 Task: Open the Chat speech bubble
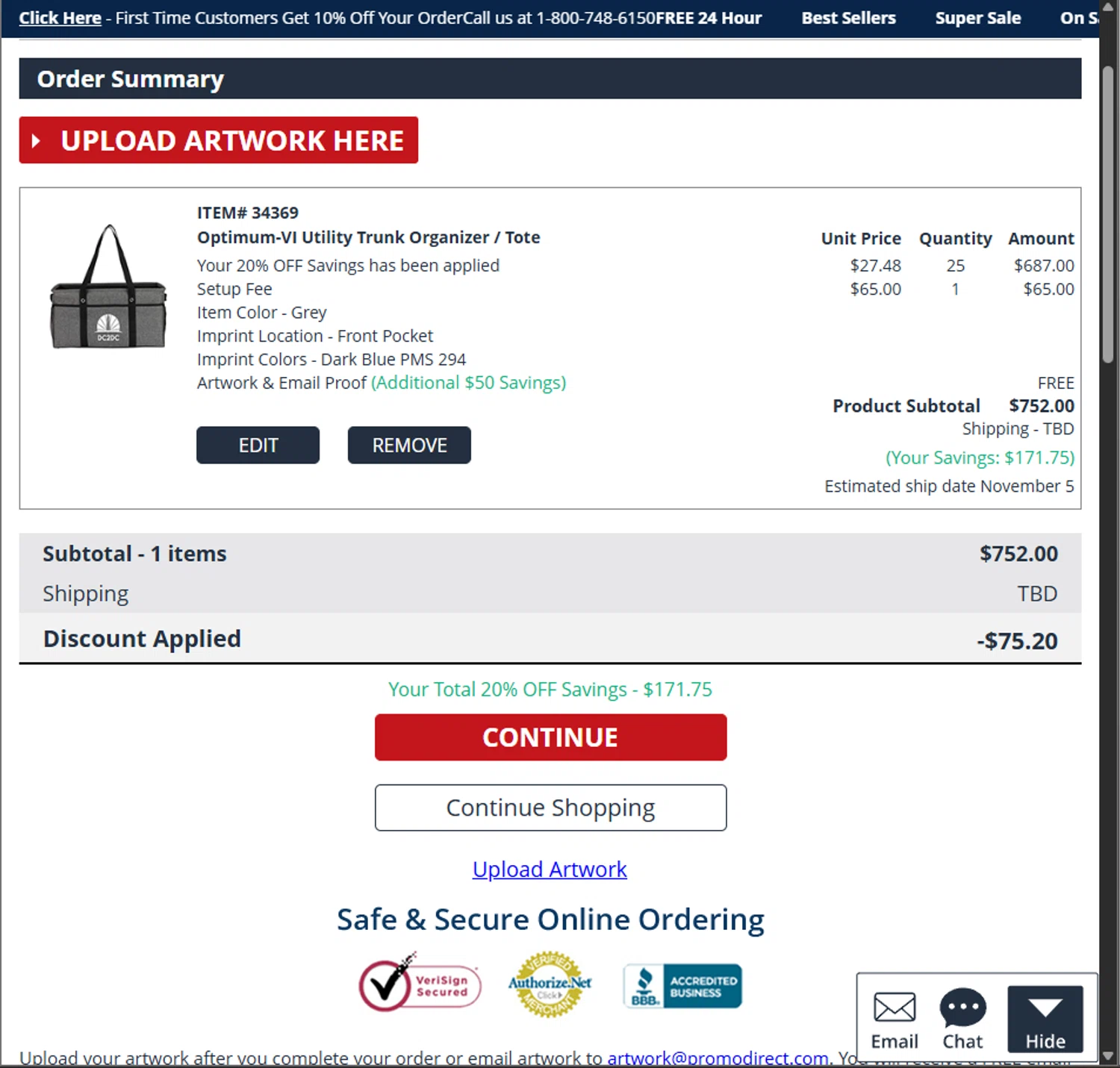point(962,1008)
